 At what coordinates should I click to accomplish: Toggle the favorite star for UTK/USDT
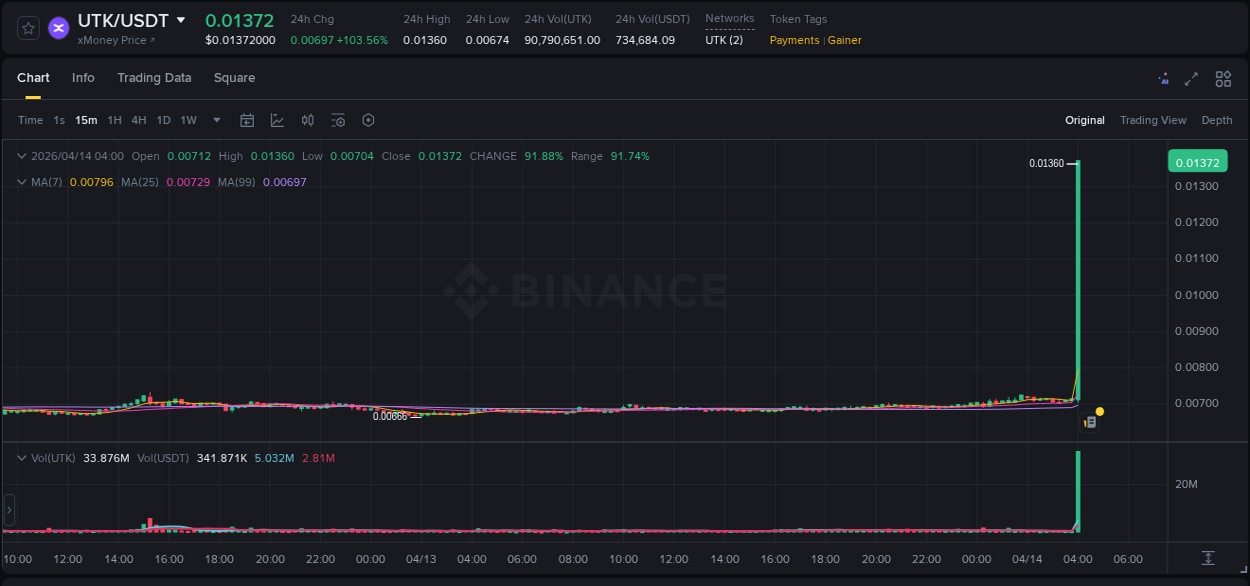[28, 28]
